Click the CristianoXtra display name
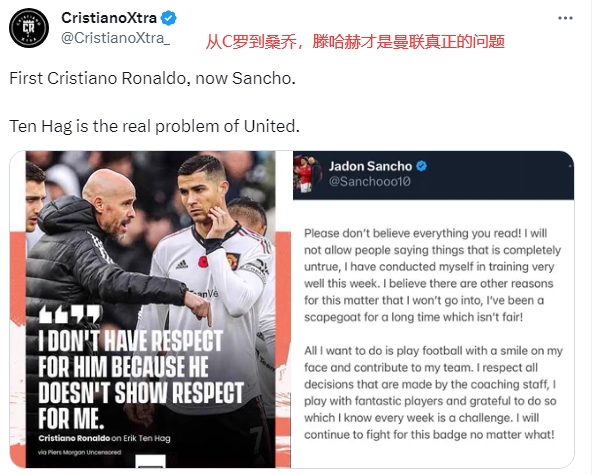The height and width of the screenshot is (475, 592). pos(109,18)
